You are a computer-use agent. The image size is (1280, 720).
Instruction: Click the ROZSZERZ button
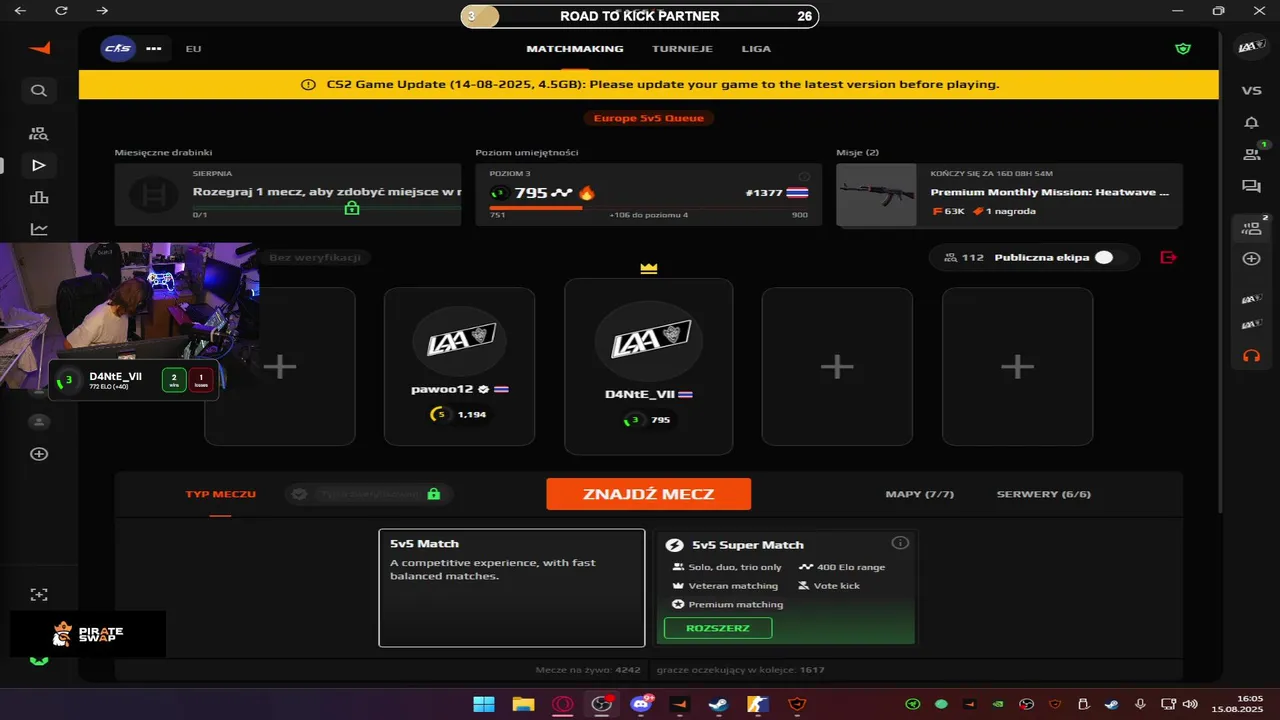click(x=718, y=628)
